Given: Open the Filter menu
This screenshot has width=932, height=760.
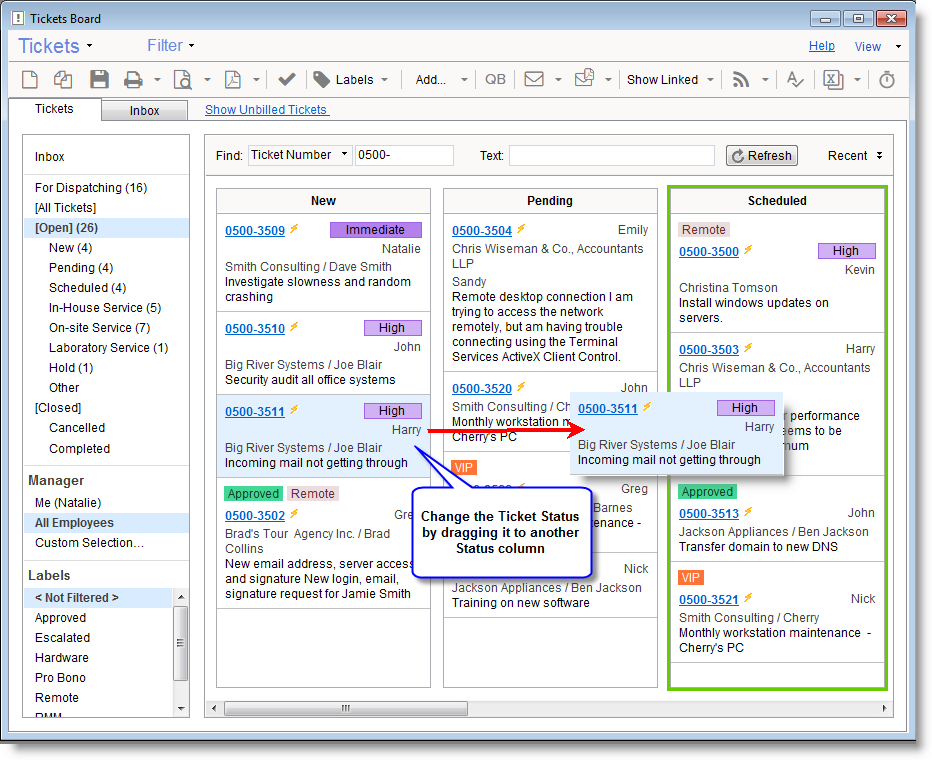Looking at the screenshot, I should pyautogui.click(x=170, y=46).
